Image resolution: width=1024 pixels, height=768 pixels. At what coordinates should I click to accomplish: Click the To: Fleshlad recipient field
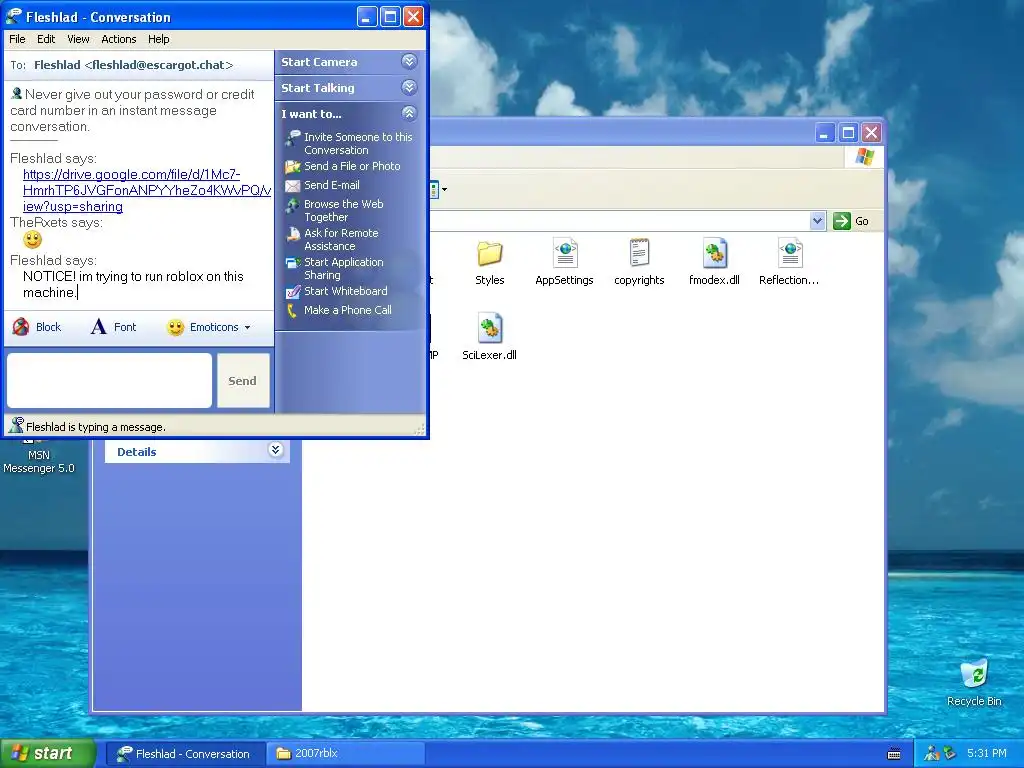click(138, 65)
